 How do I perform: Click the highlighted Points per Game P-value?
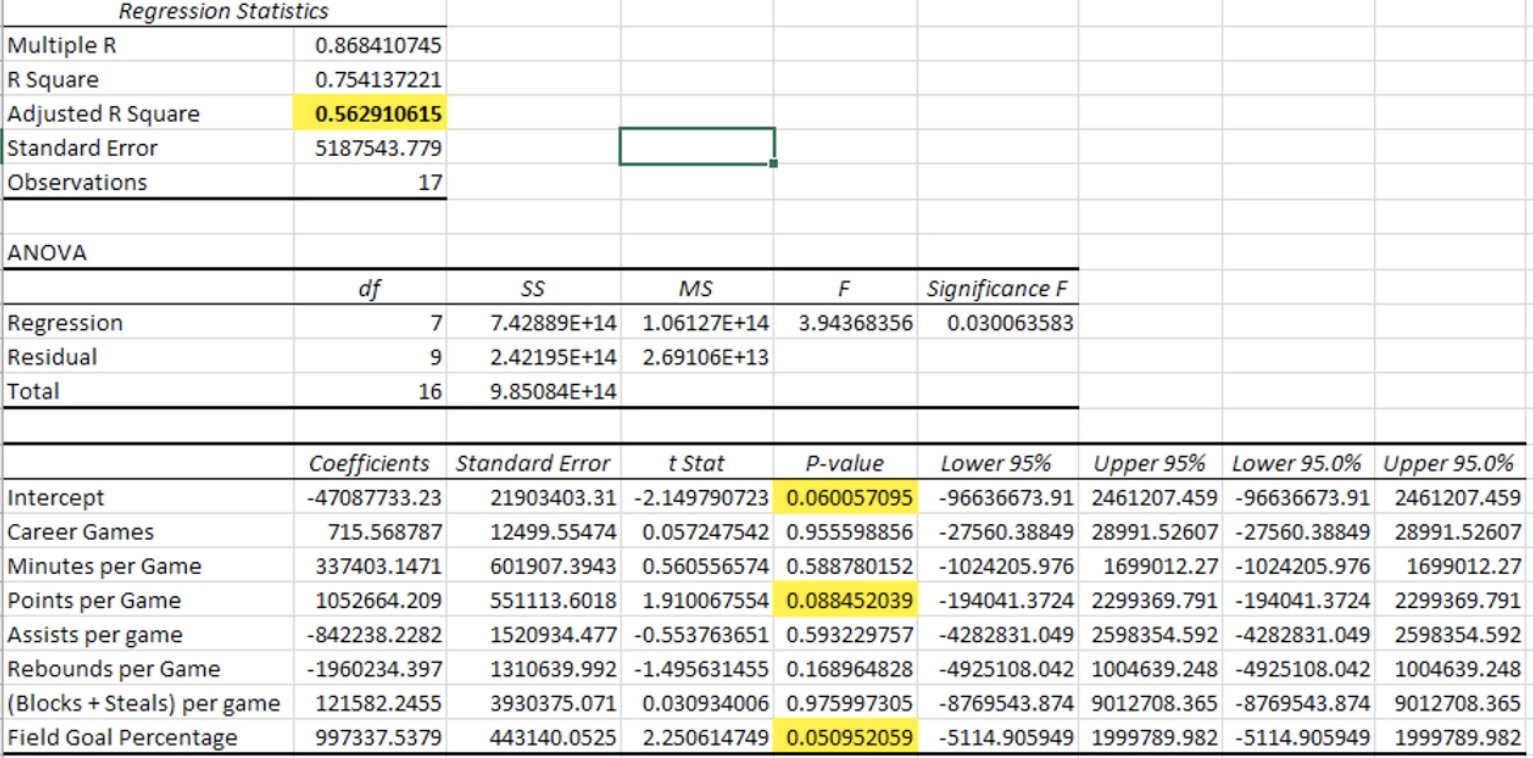pyautogui.click(x=844, y=599)
